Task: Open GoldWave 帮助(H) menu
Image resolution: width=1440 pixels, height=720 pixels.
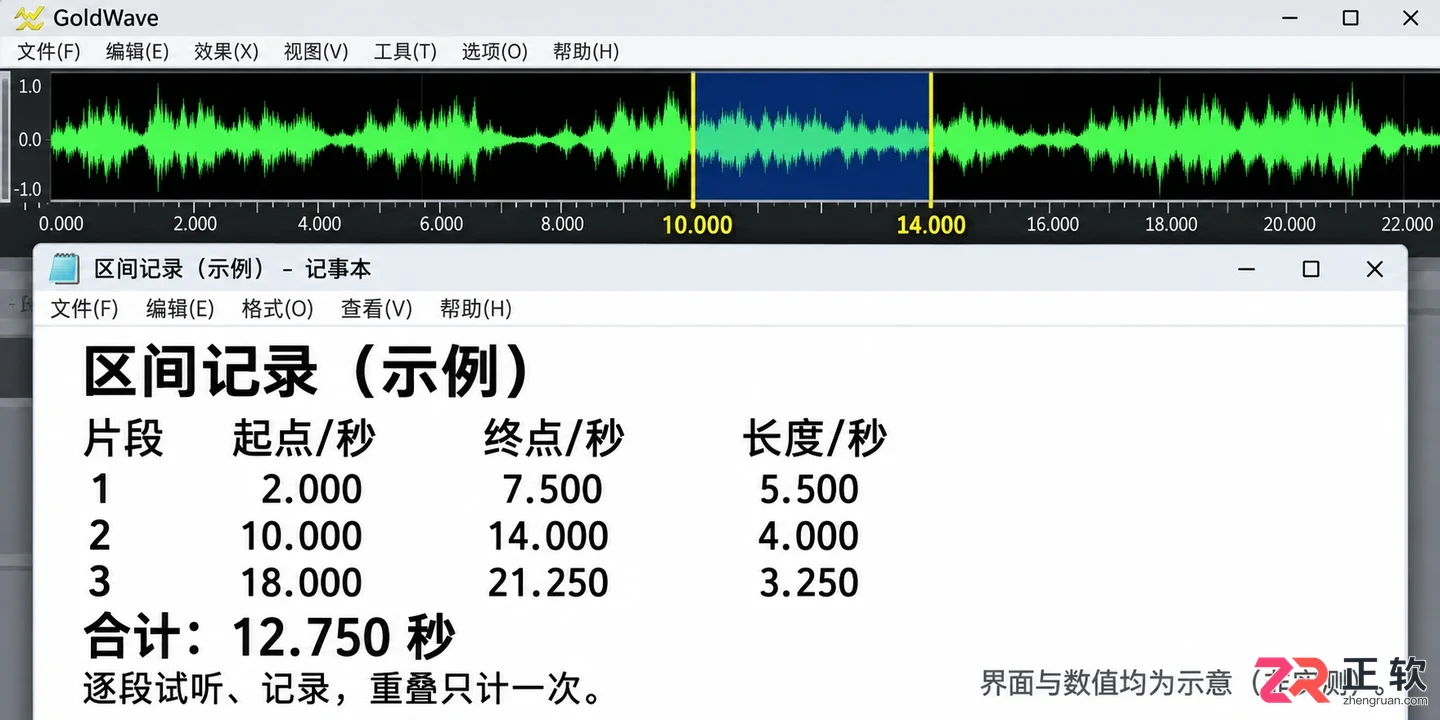Action: pos(586,52)
